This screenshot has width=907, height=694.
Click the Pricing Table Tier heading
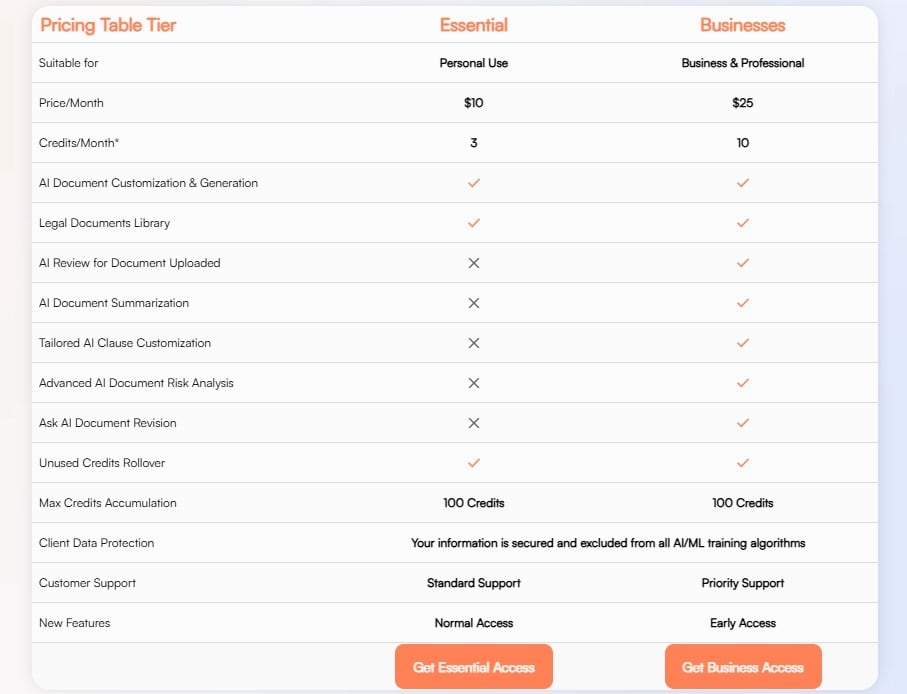[107, 24]
